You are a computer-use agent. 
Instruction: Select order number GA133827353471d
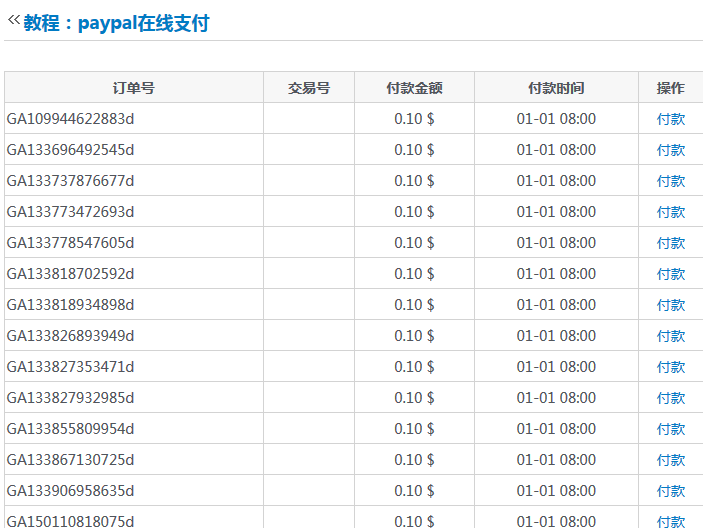70,367
